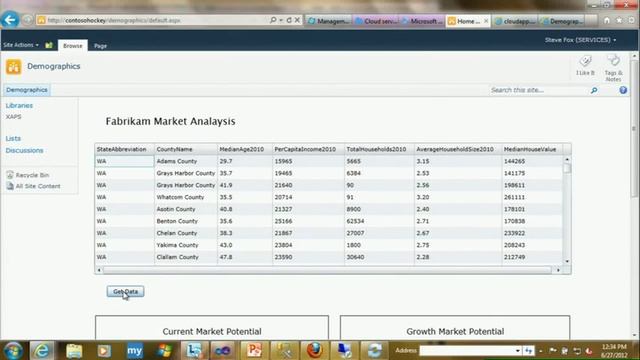Select the Whatcom County cell

[186, 197]
